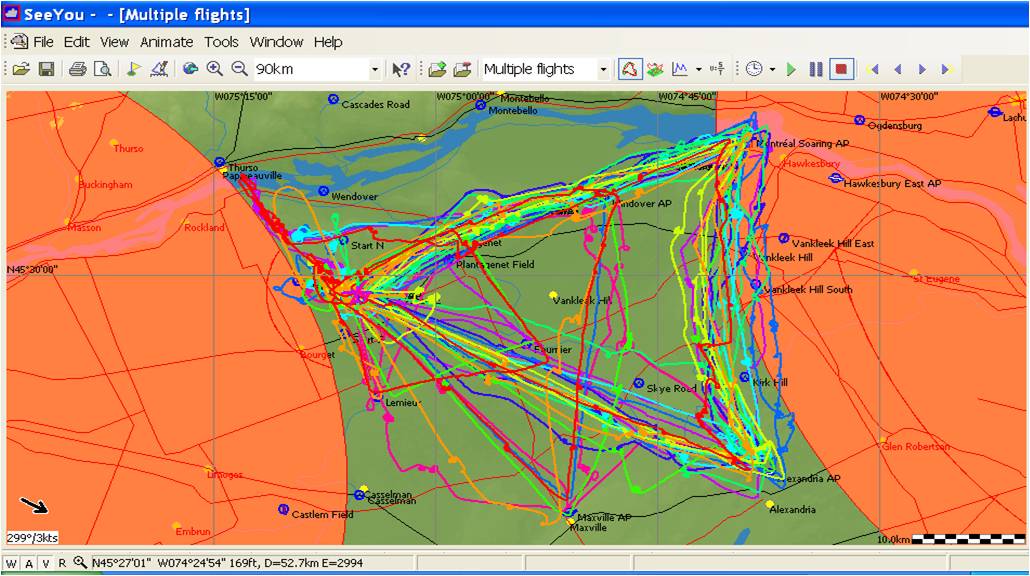Save using the floppy disk icon
The width and height of the screenshot is (1030, 576).
point(46,69)
